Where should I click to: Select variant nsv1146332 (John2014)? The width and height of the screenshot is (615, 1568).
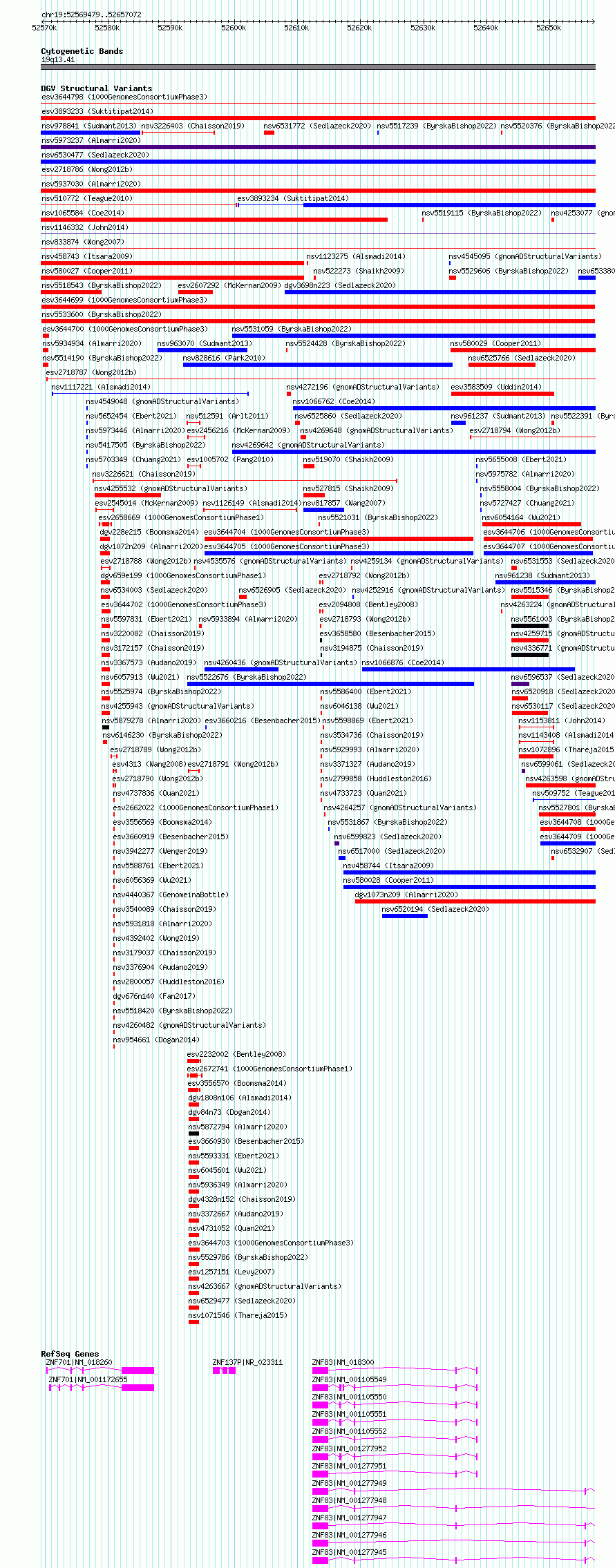coord(85,227)
